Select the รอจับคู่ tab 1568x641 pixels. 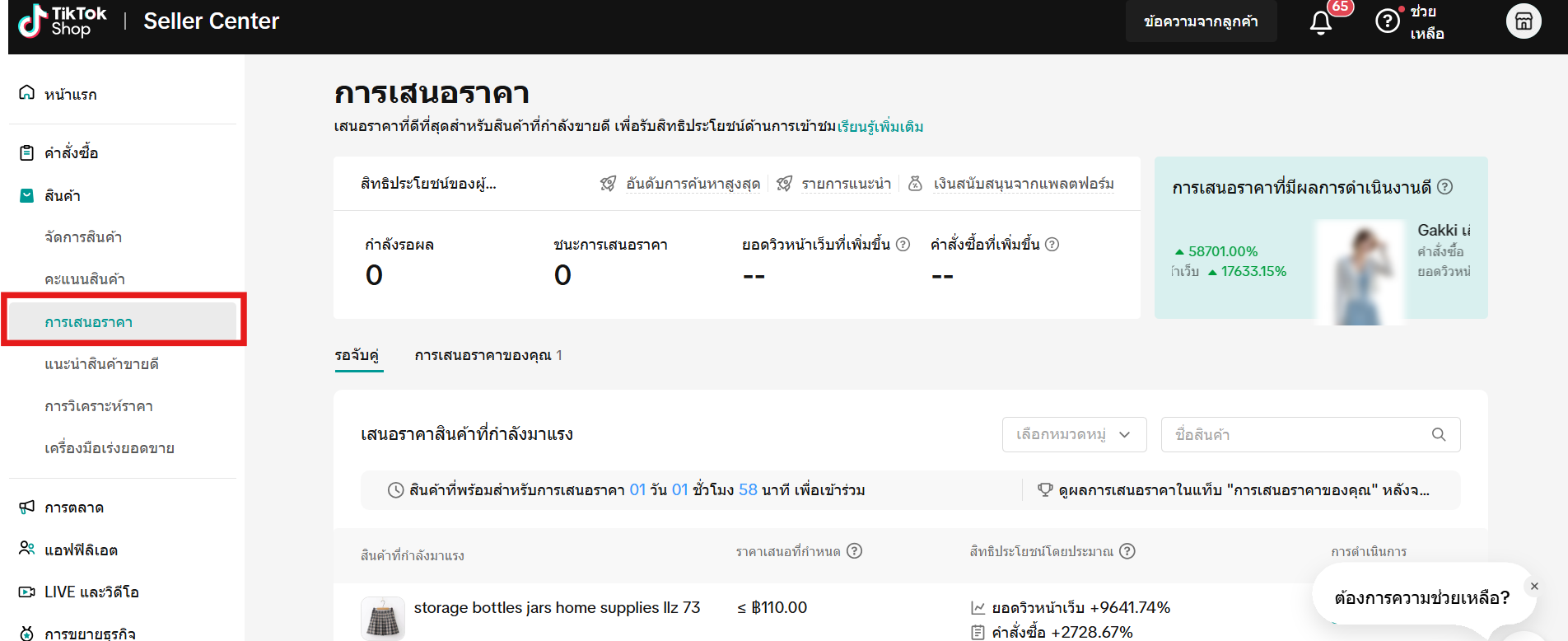(x=357, y=355)
